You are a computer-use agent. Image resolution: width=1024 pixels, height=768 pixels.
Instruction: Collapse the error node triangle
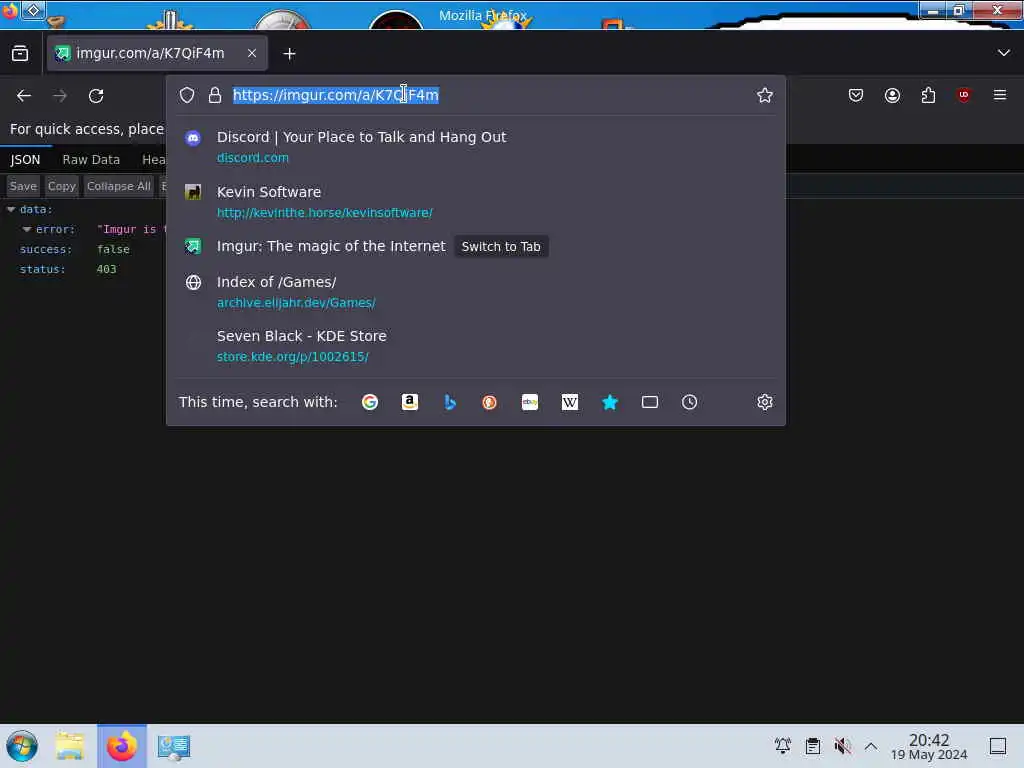point(27,229)
